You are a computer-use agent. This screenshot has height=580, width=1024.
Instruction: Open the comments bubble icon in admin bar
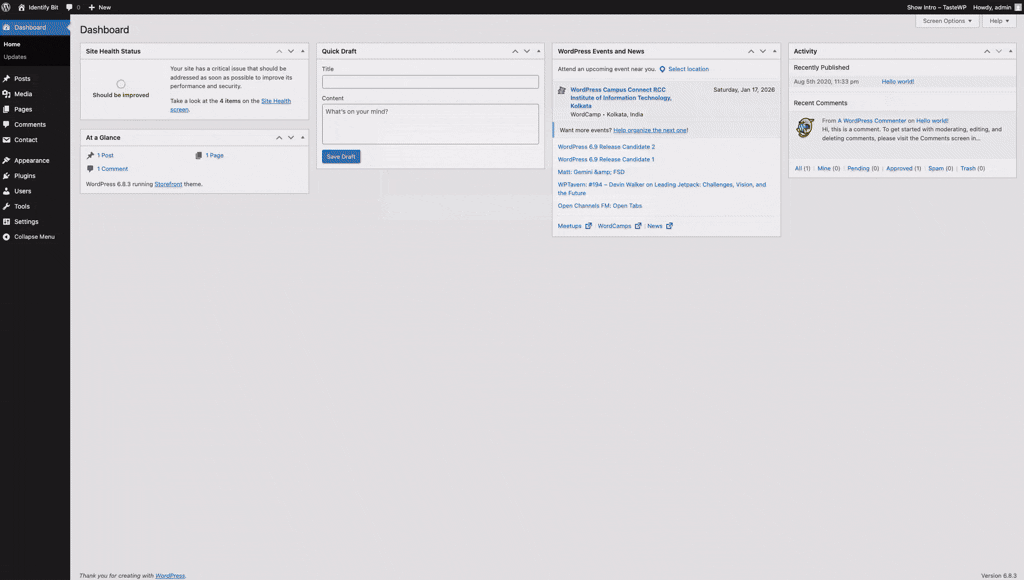(70, 7)
